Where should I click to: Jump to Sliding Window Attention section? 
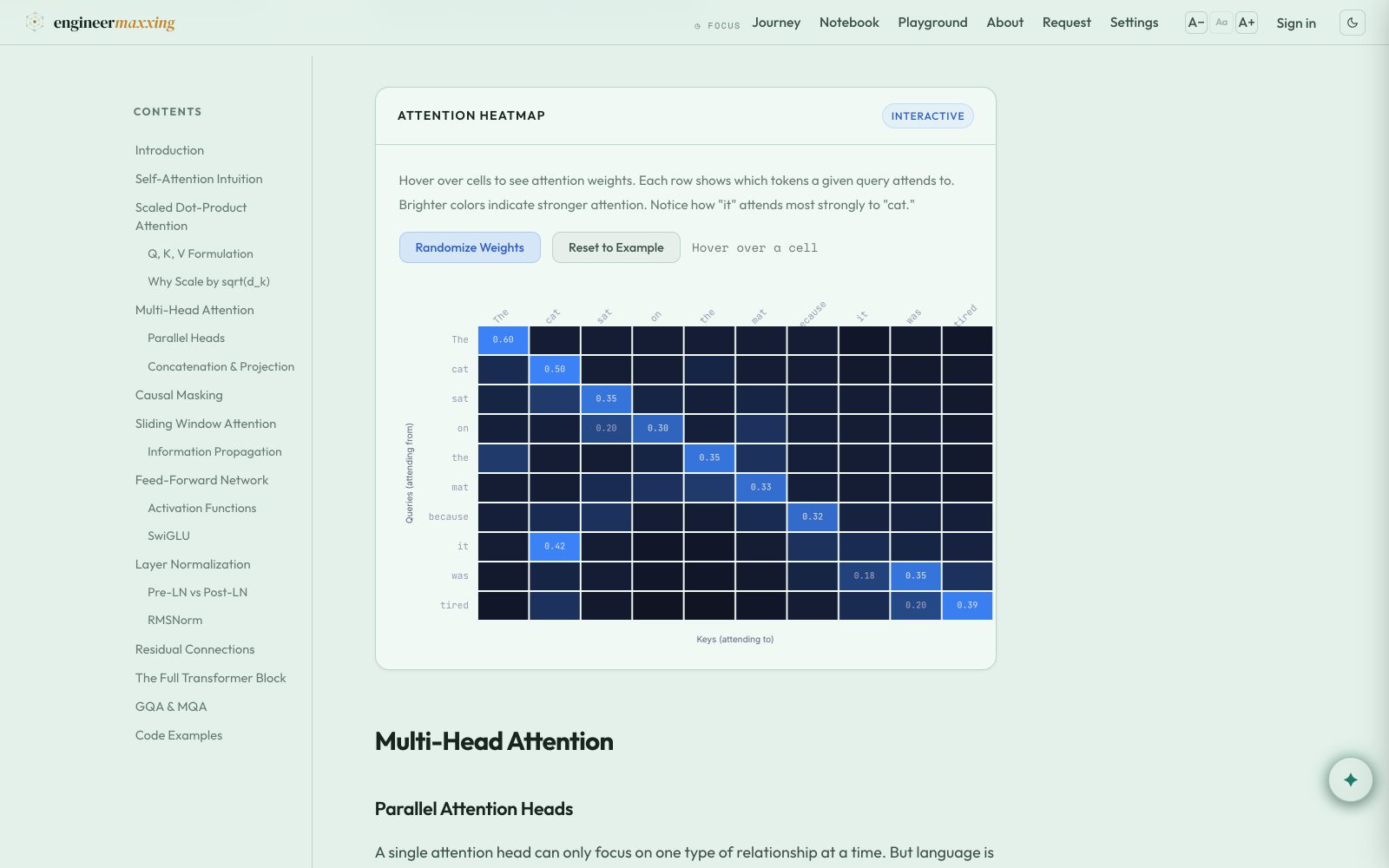click(206, 424)
